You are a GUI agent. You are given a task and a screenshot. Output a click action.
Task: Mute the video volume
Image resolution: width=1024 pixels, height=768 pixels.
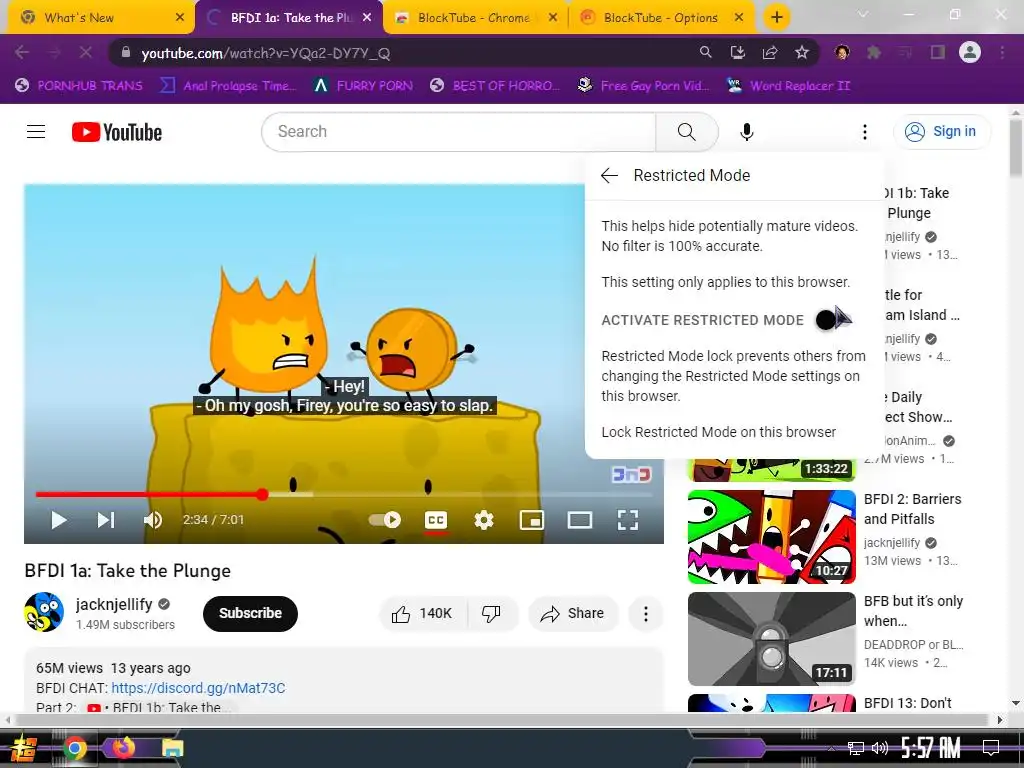[x=153, y=520]
